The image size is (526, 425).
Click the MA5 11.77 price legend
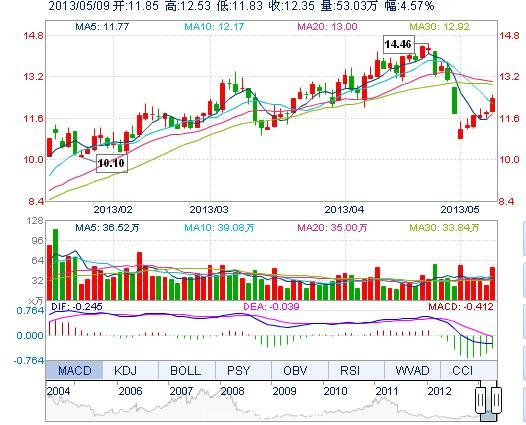tap(102, 26)
